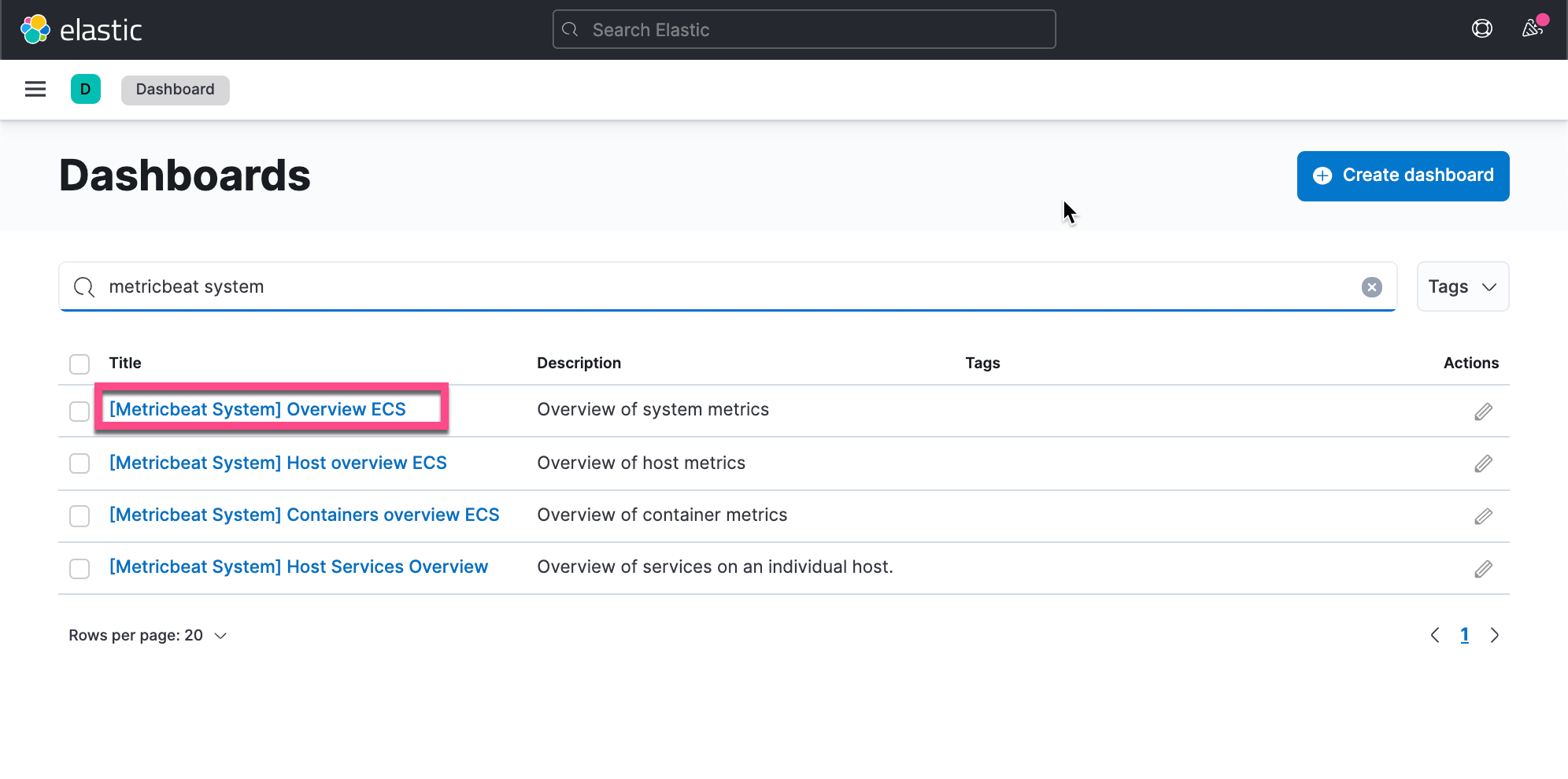
Task: Go to previous page arrow
Action: pos(1435,635)
